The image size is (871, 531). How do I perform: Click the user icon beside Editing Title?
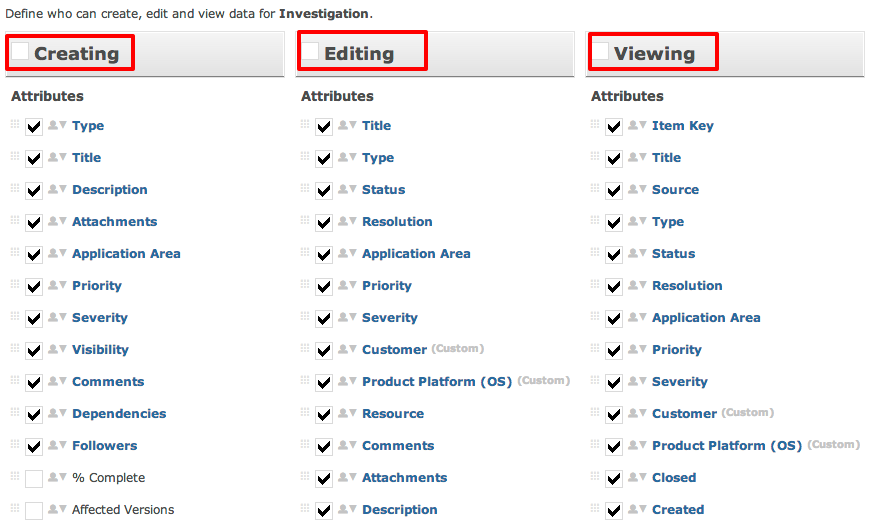pyautogui.click(x=347, y=126)
